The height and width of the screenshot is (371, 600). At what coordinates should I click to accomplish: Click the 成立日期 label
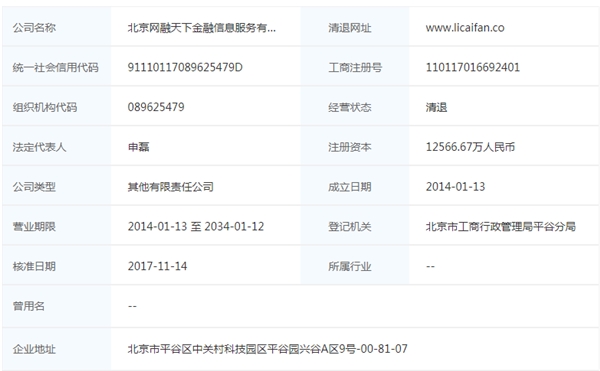[349, 187]
